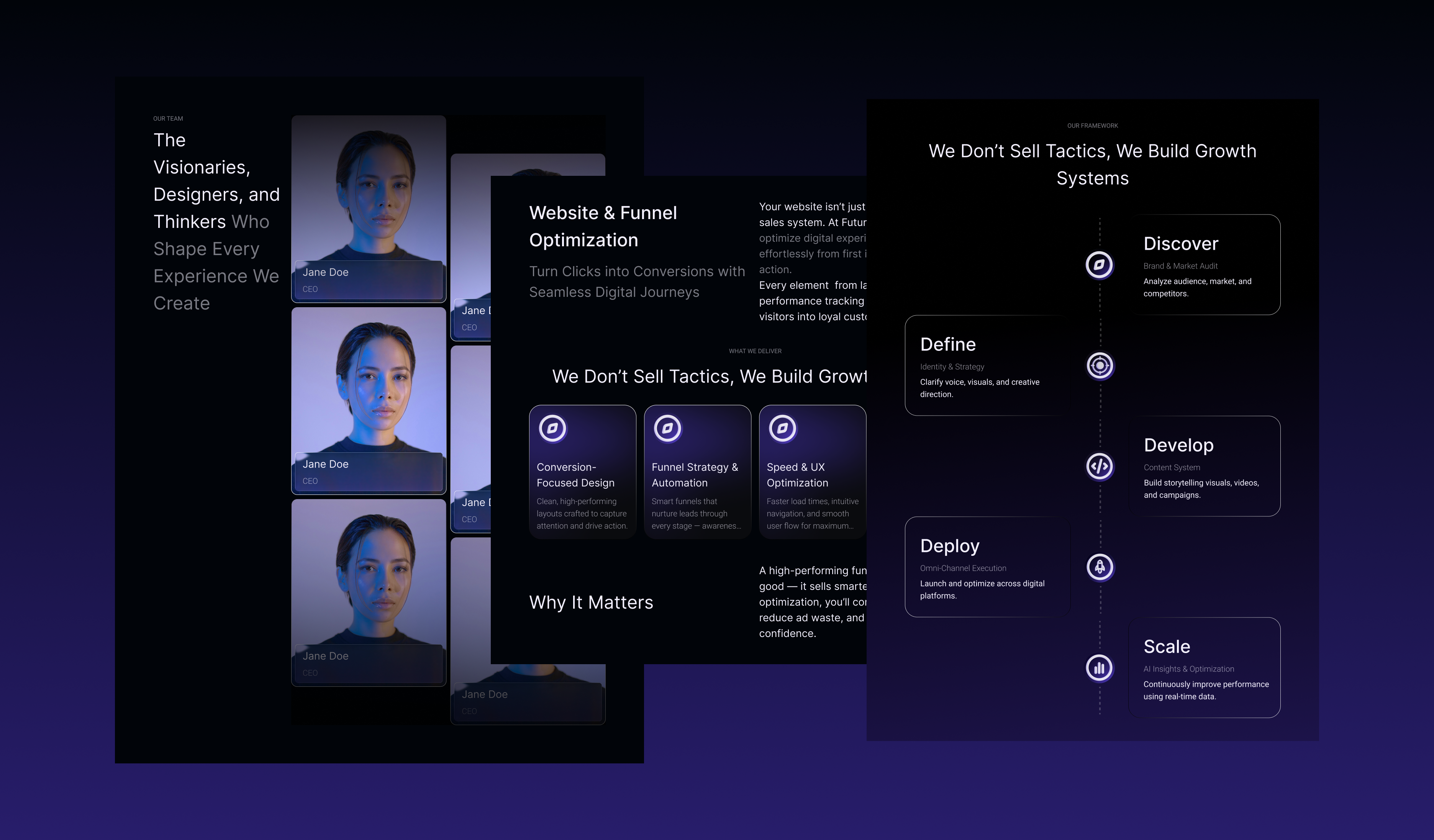Select the Scale bar-chart icon

(x=1100, y=668)
